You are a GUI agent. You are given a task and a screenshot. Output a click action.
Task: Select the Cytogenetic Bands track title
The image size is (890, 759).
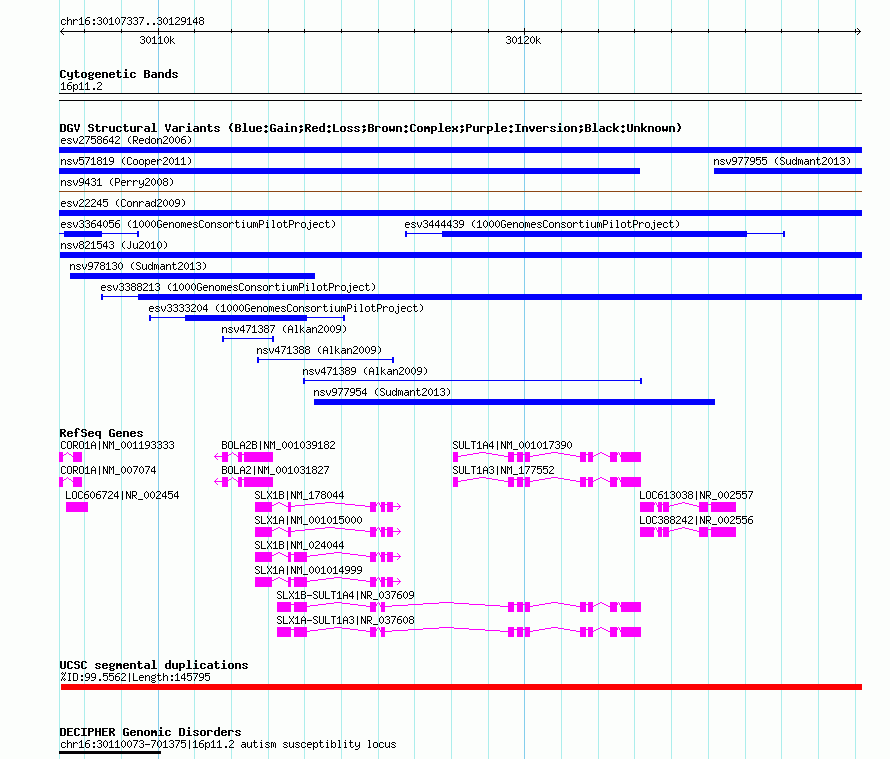tap(119, 74)
